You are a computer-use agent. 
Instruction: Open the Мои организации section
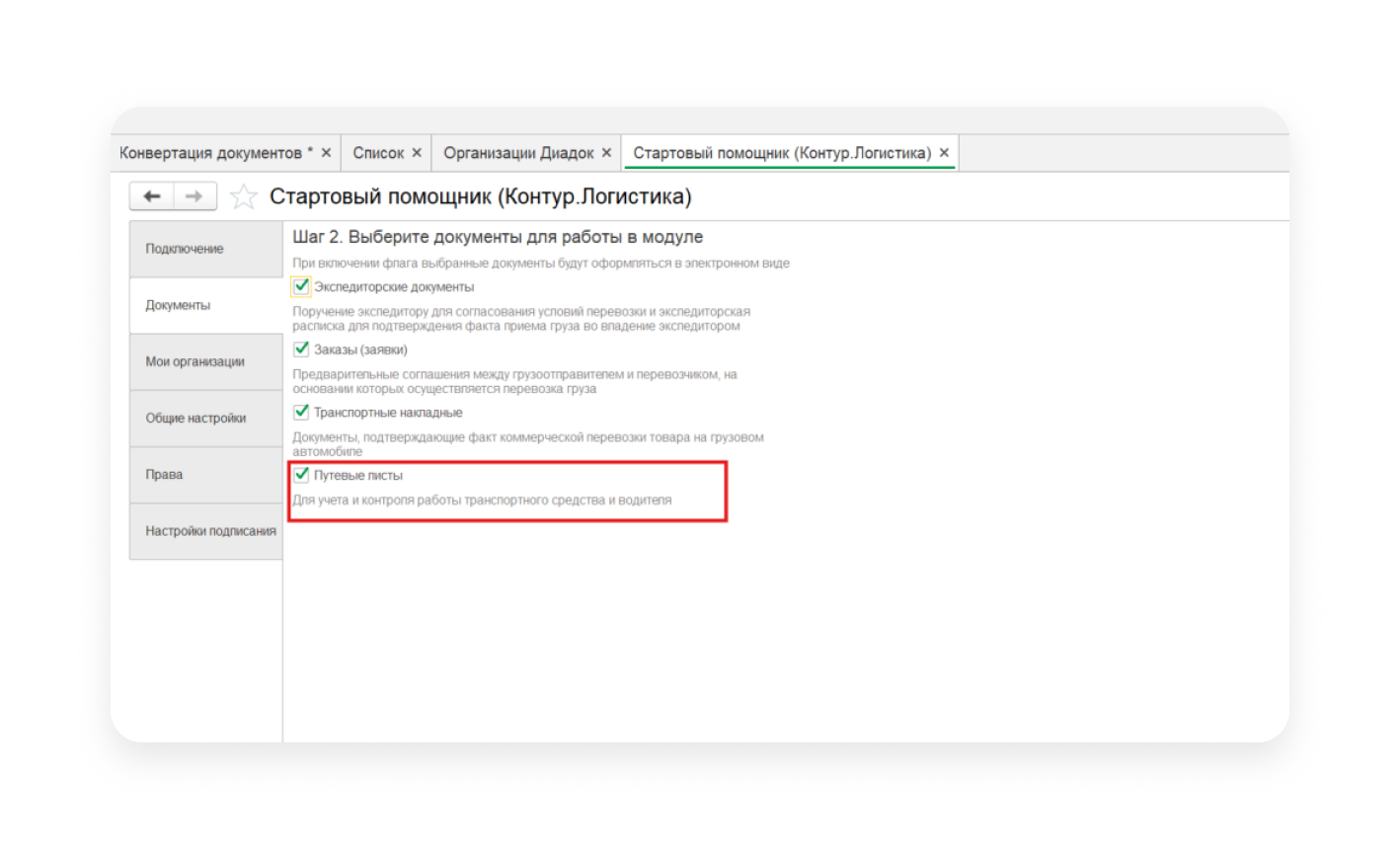[x=205, y=361]
